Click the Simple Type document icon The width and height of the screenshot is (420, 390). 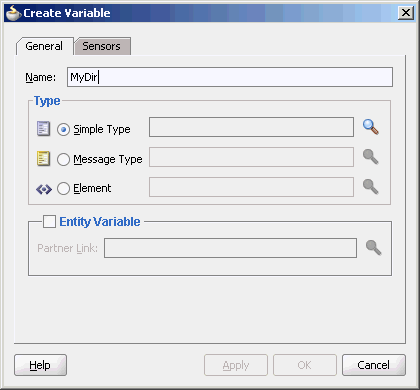(43, 129)
